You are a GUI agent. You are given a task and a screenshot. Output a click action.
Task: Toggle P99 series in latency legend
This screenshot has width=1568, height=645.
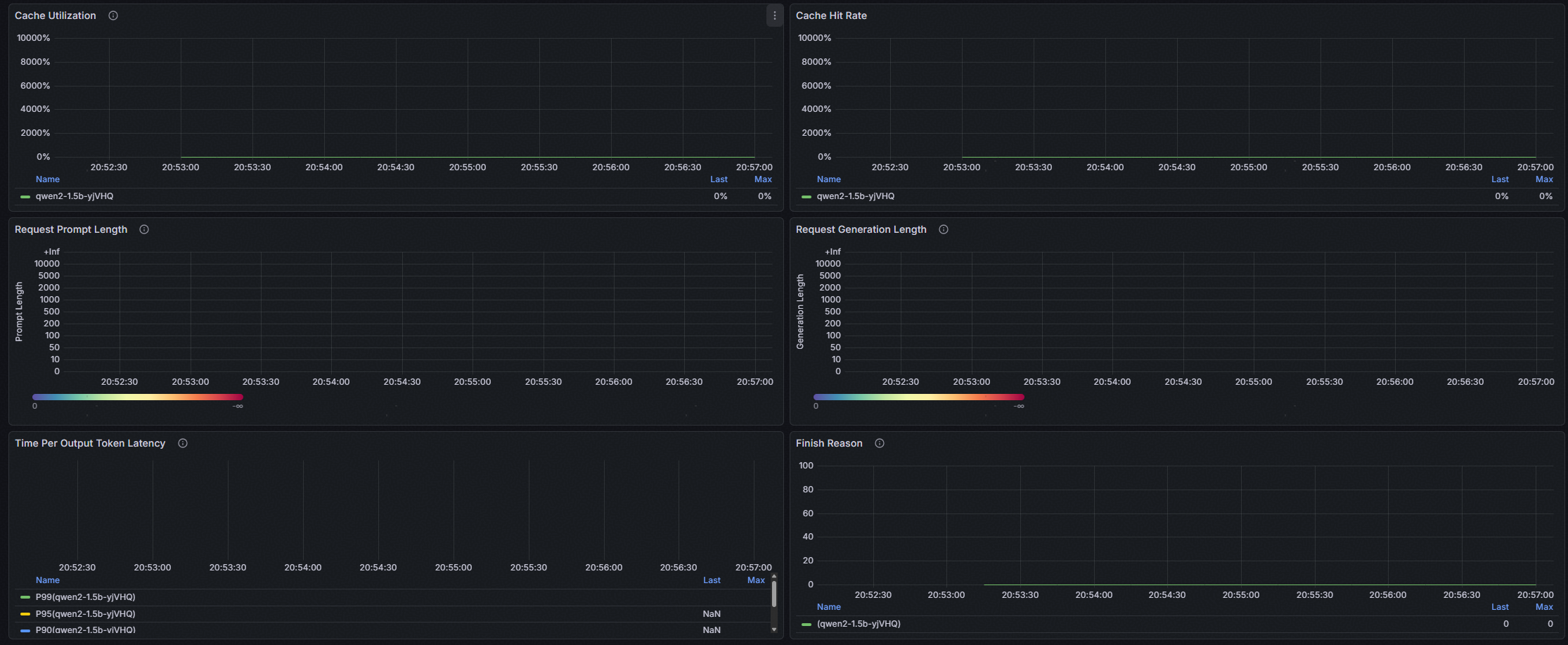85,597
